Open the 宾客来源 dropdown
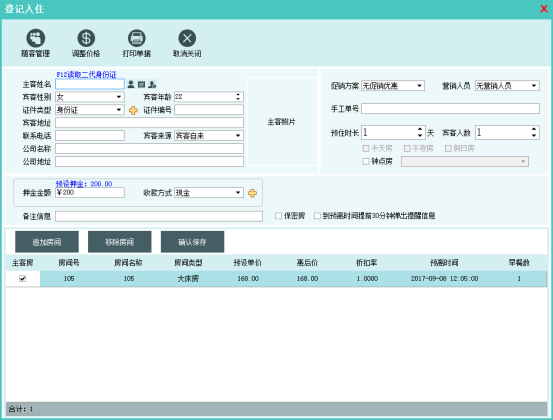Image resolution: width=553 pixels, height=420 pixels. point(238,136)
